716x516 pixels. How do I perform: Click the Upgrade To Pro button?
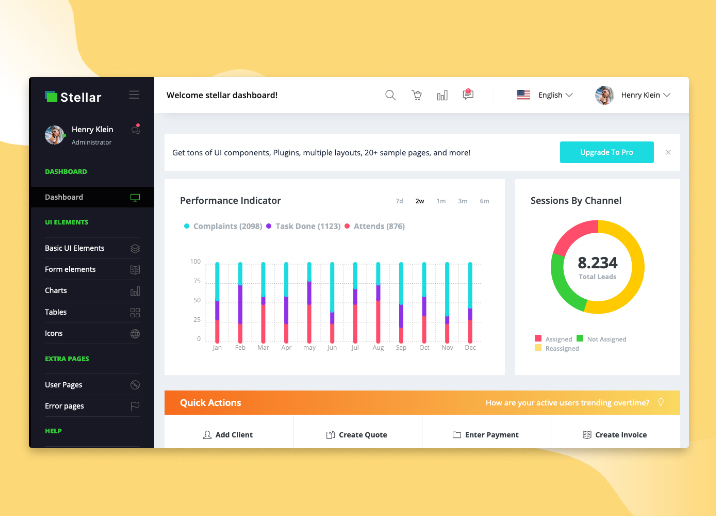(606, 153)
